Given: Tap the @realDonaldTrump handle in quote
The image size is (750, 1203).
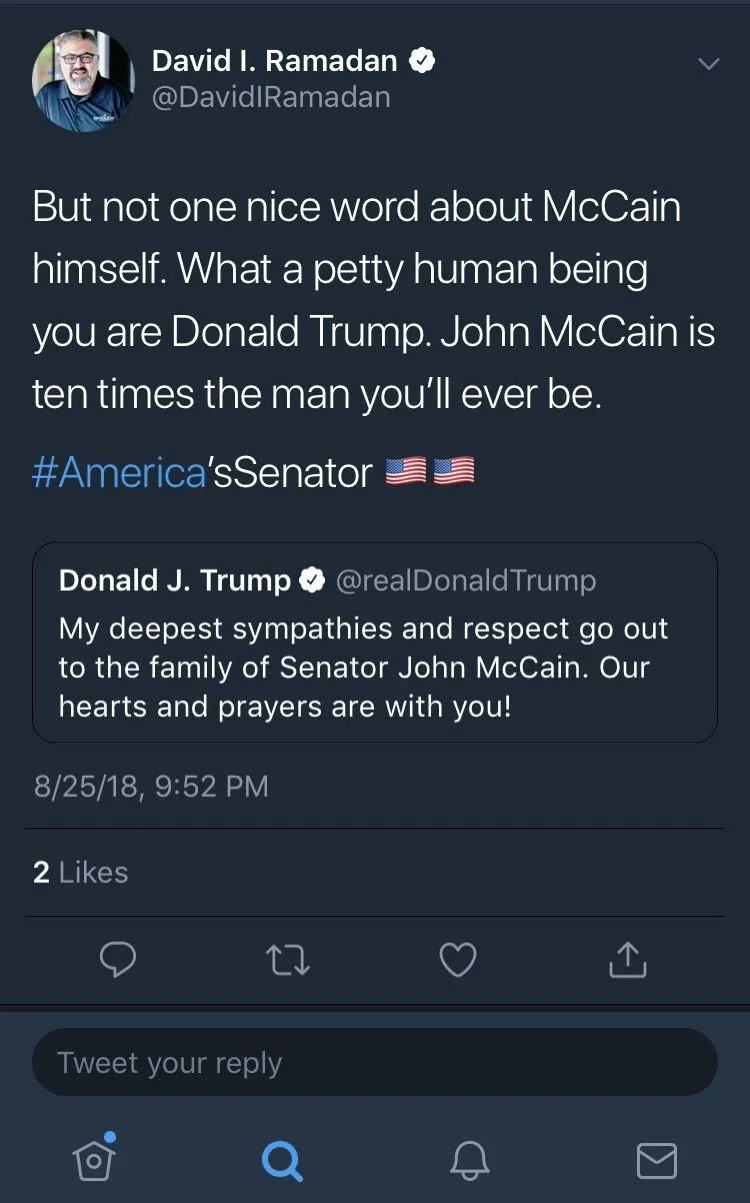Looking at the screenshot, I should (x=465, y=580).
